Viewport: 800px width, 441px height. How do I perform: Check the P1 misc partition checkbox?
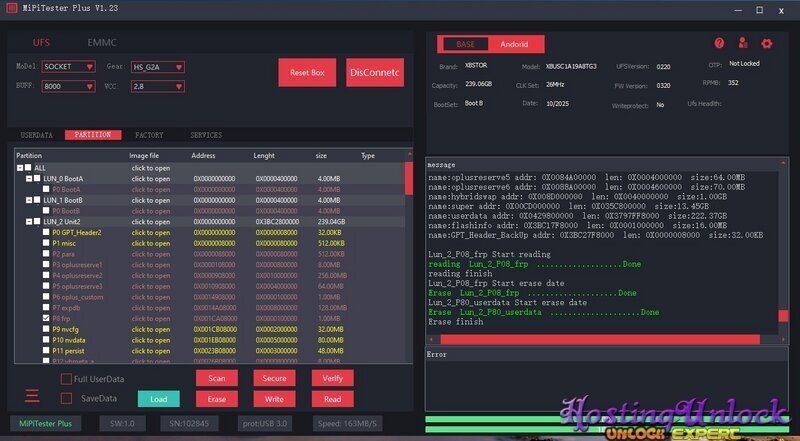46,243
